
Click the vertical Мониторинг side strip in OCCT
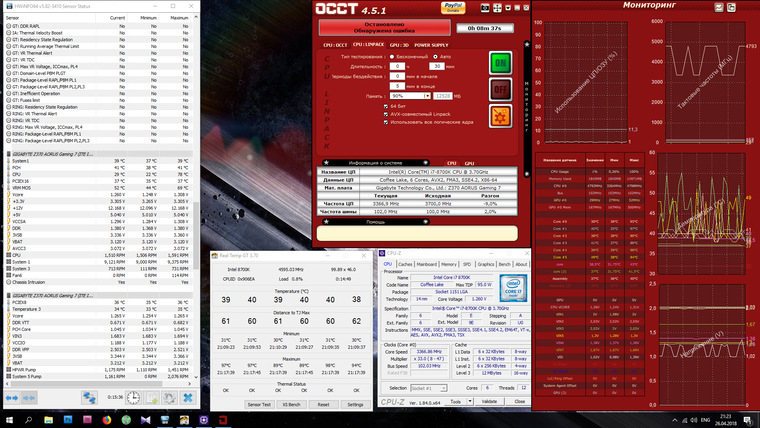click(527, 109)
